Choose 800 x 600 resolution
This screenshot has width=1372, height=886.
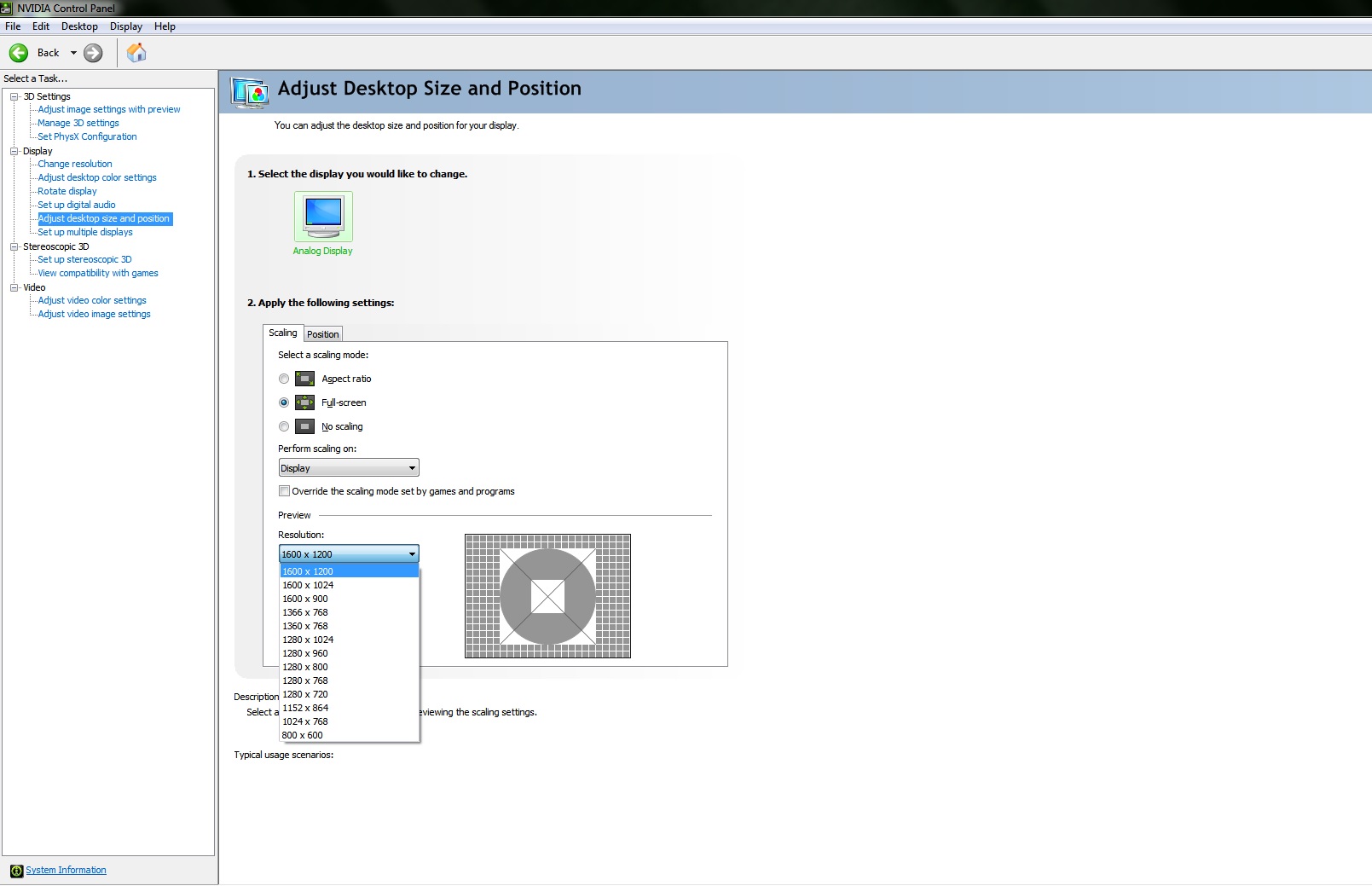click(350, 735)
